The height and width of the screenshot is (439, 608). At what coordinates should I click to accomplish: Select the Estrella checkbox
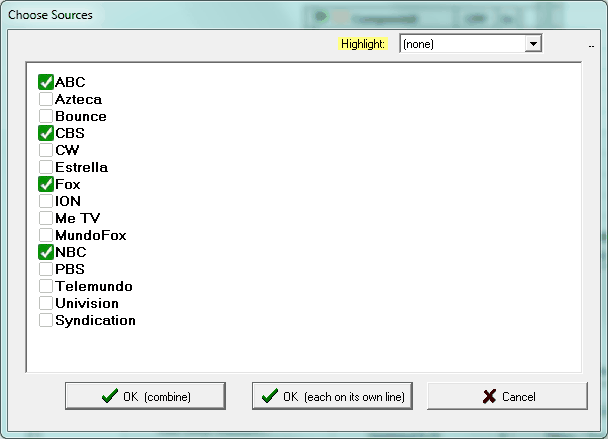point(46,167)
